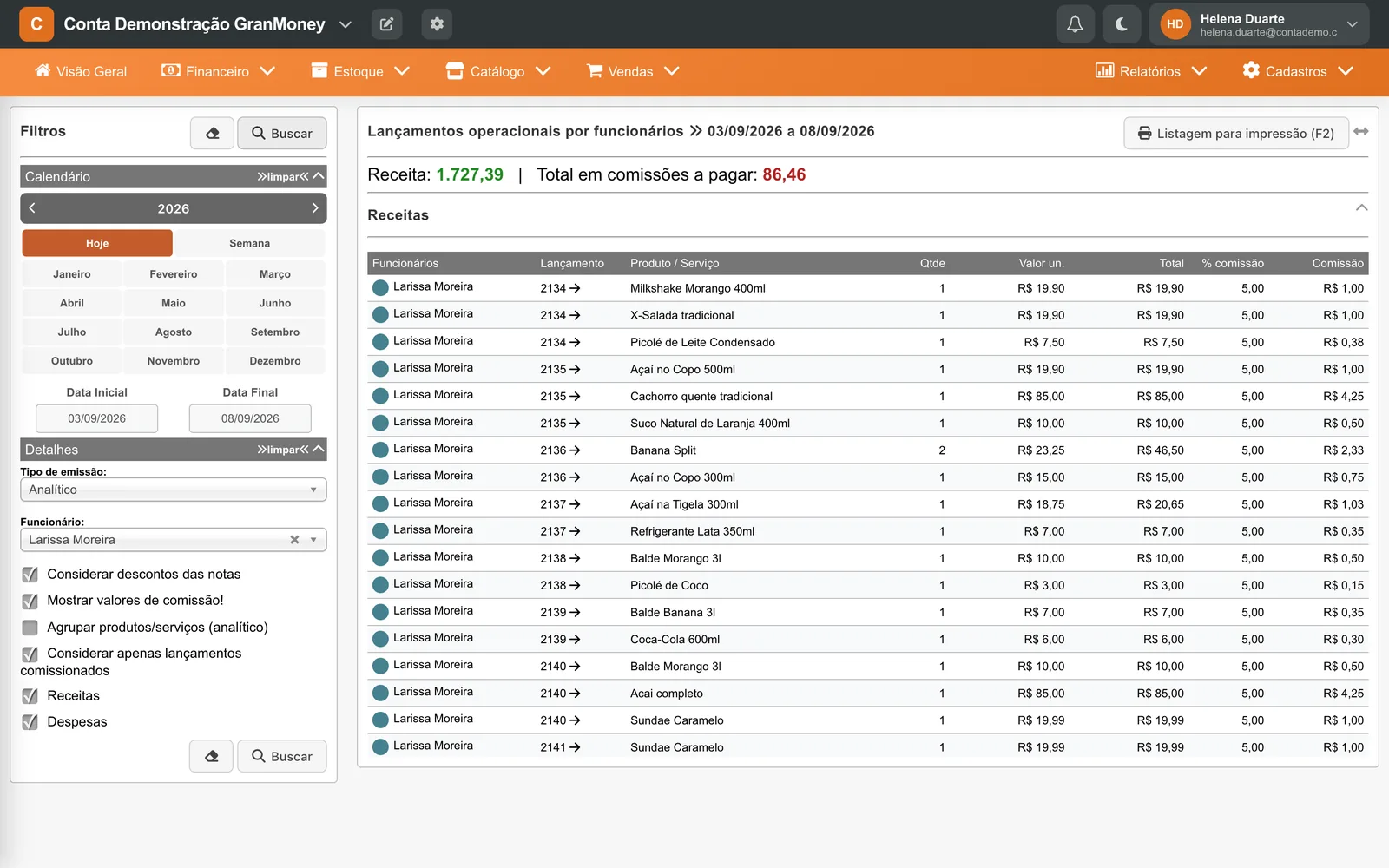
Task: Collapse the Receitas section chevron
Action: pyautogui.click(x=1361, y=207)
